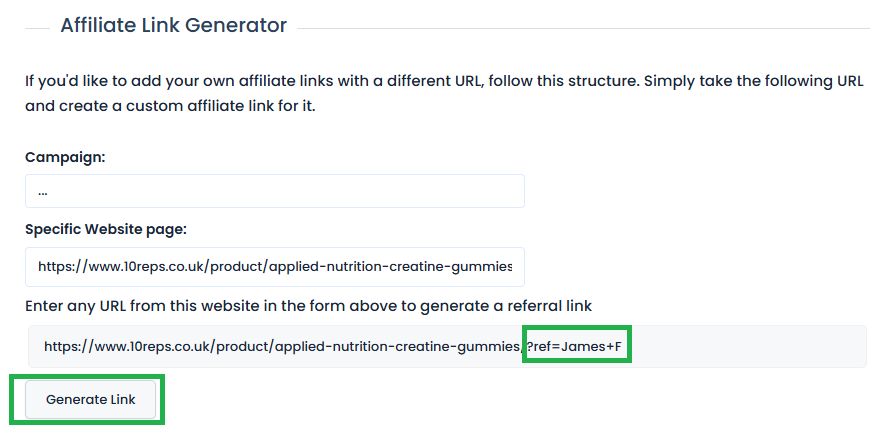Click the ?ref=James+F part of the link
Viewport: 893px width, 434px height.
[x=574, y=347]
